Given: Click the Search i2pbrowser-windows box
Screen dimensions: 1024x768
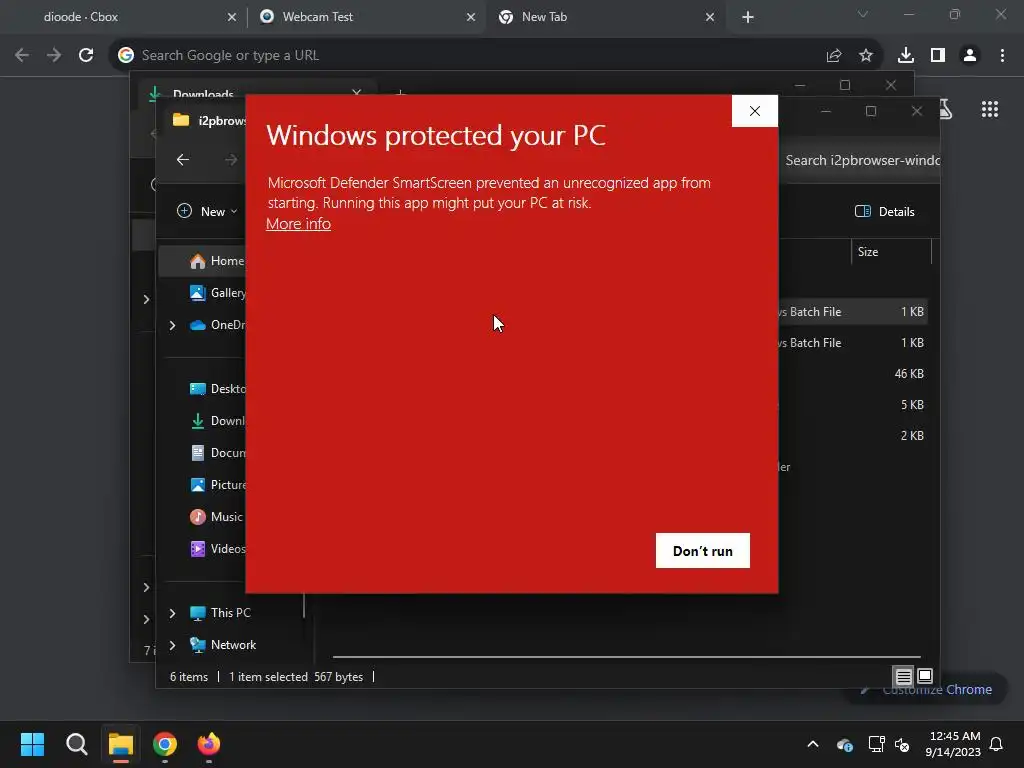Looking at the screenshot, I should pyautogui.click(x=859, y=161).
